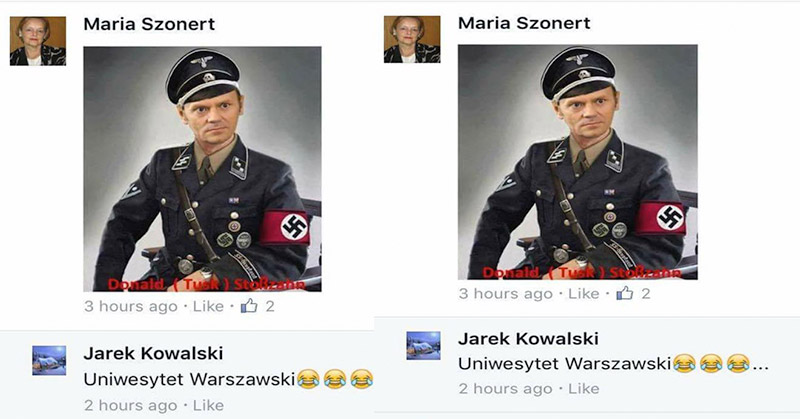Like Maria Szonert's left image comment

[x=208, y=306]
